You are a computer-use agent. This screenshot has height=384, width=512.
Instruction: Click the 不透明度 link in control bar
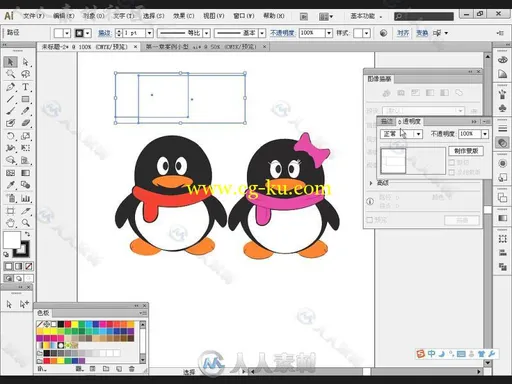282,33
